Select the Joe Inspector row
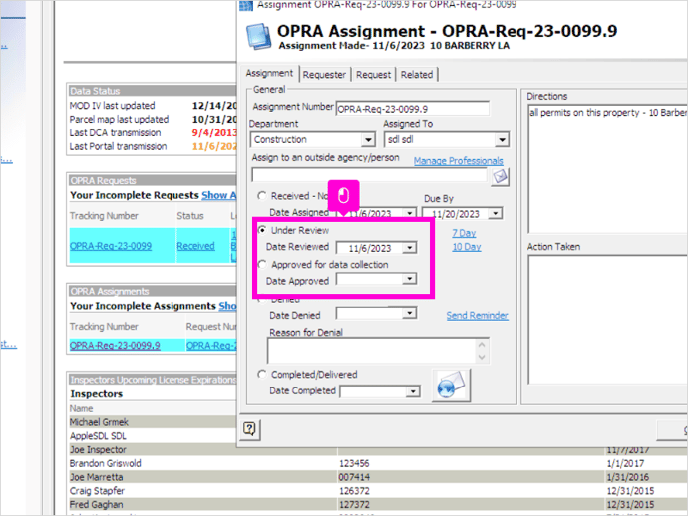Image resolution: width=688 pixels, height=516 pixels. (x=377, y=449)
